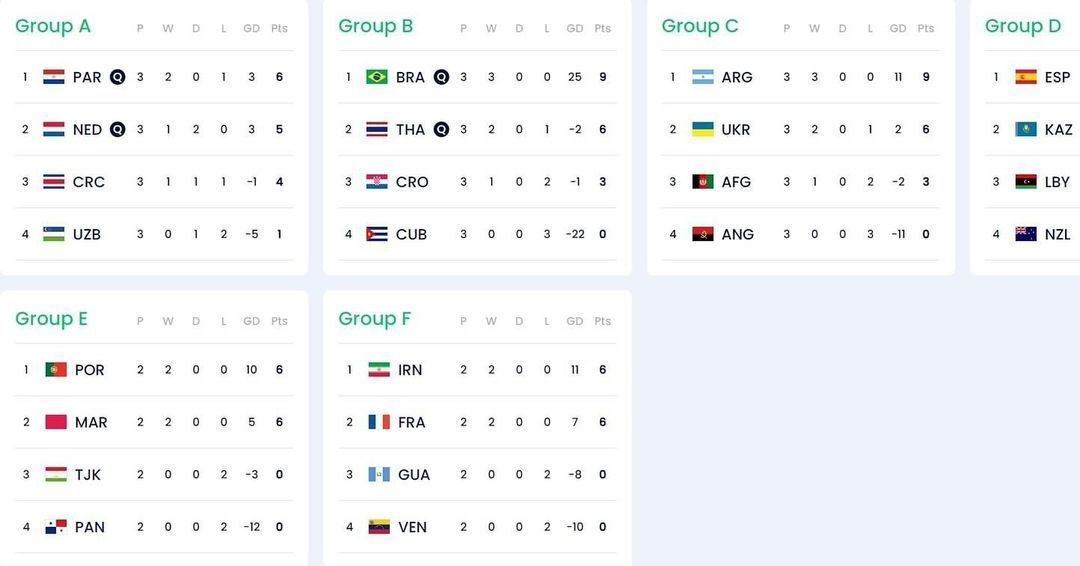The width and height of the screenshot is (1080, 566).
Task: Click the France flag in Group F
Action: click(379, 422)
